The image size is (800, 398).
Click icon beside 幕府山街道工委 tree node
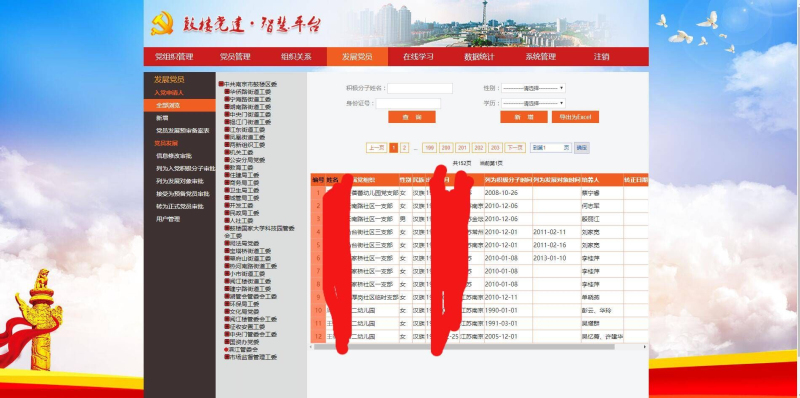(x=227, y=259)
